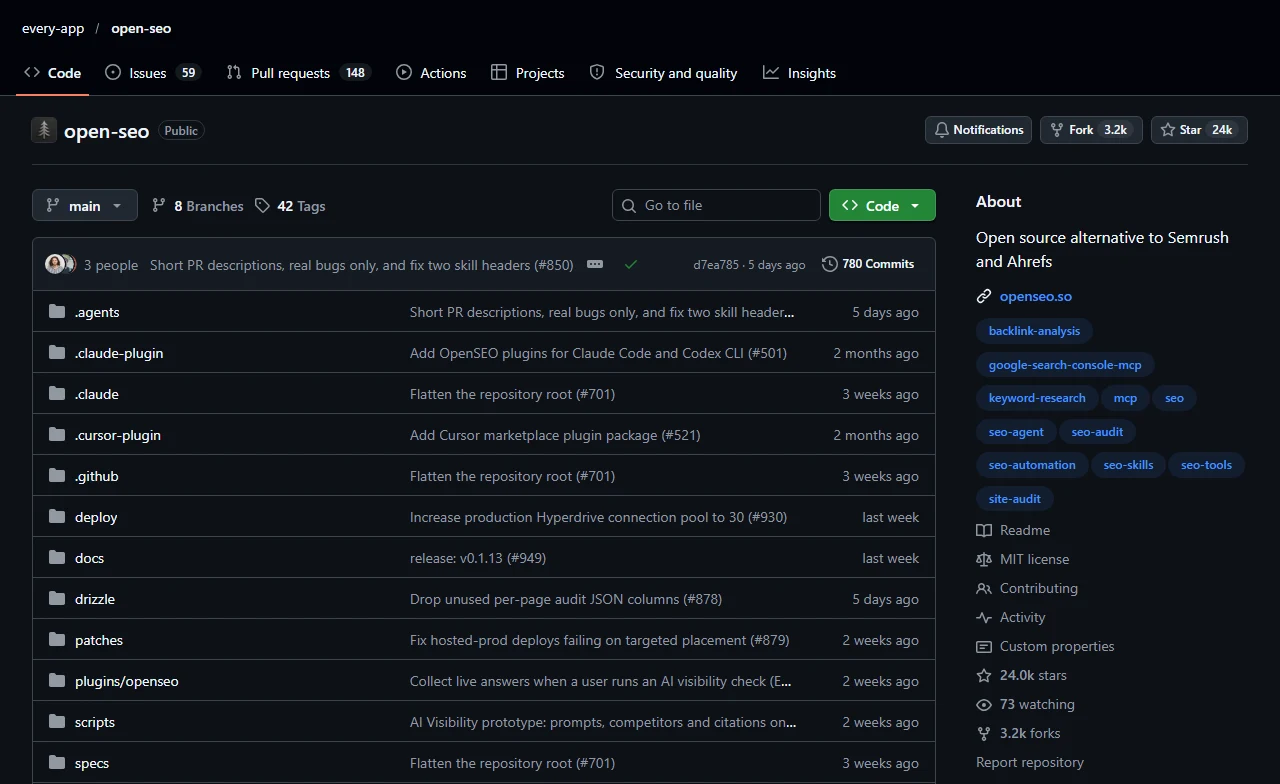Open the 42 Tags link
1280x784 pixels.
pos(290,206)
